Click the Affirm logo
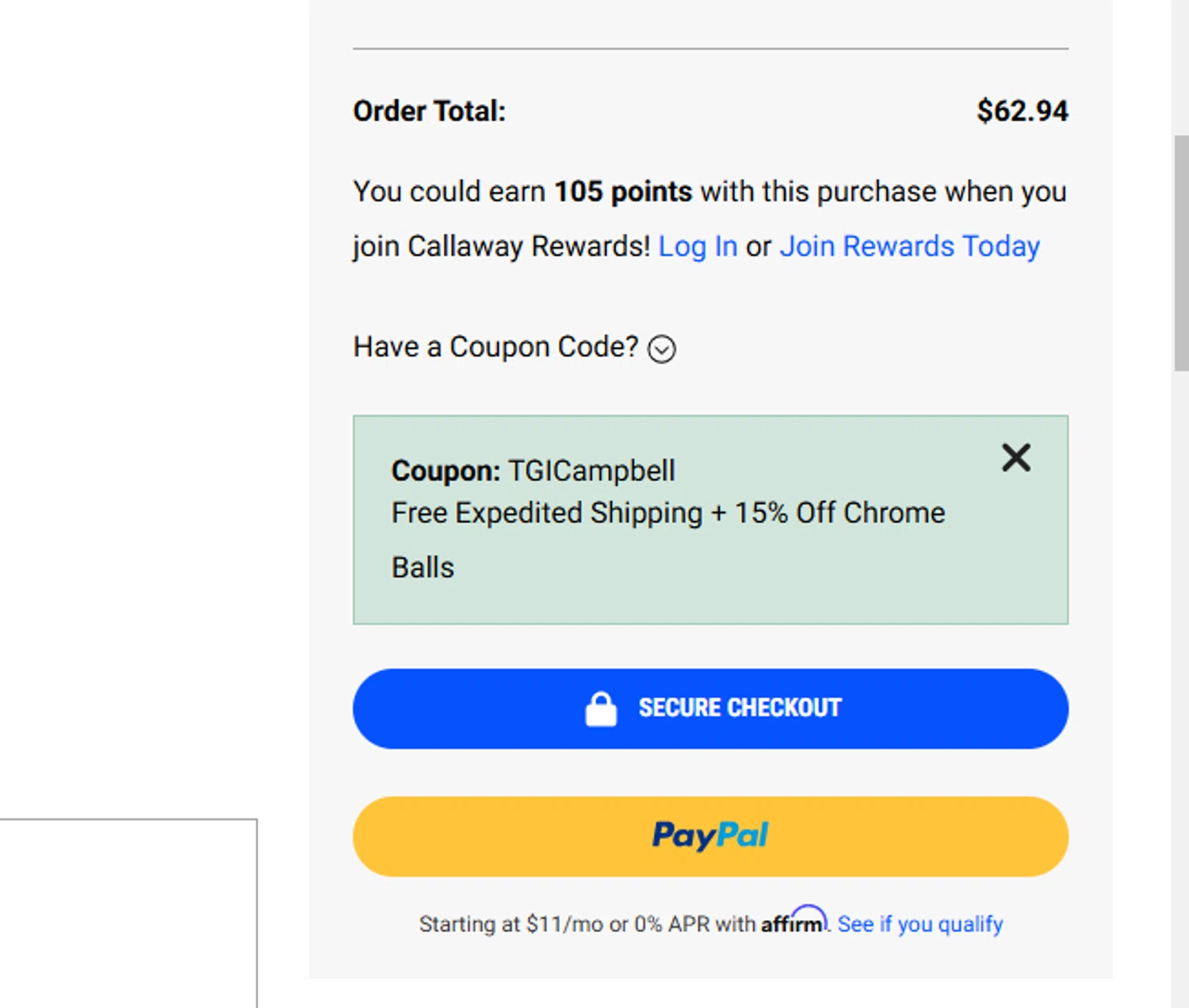This screenshot has width=1189, height=1008. point(793,922)
